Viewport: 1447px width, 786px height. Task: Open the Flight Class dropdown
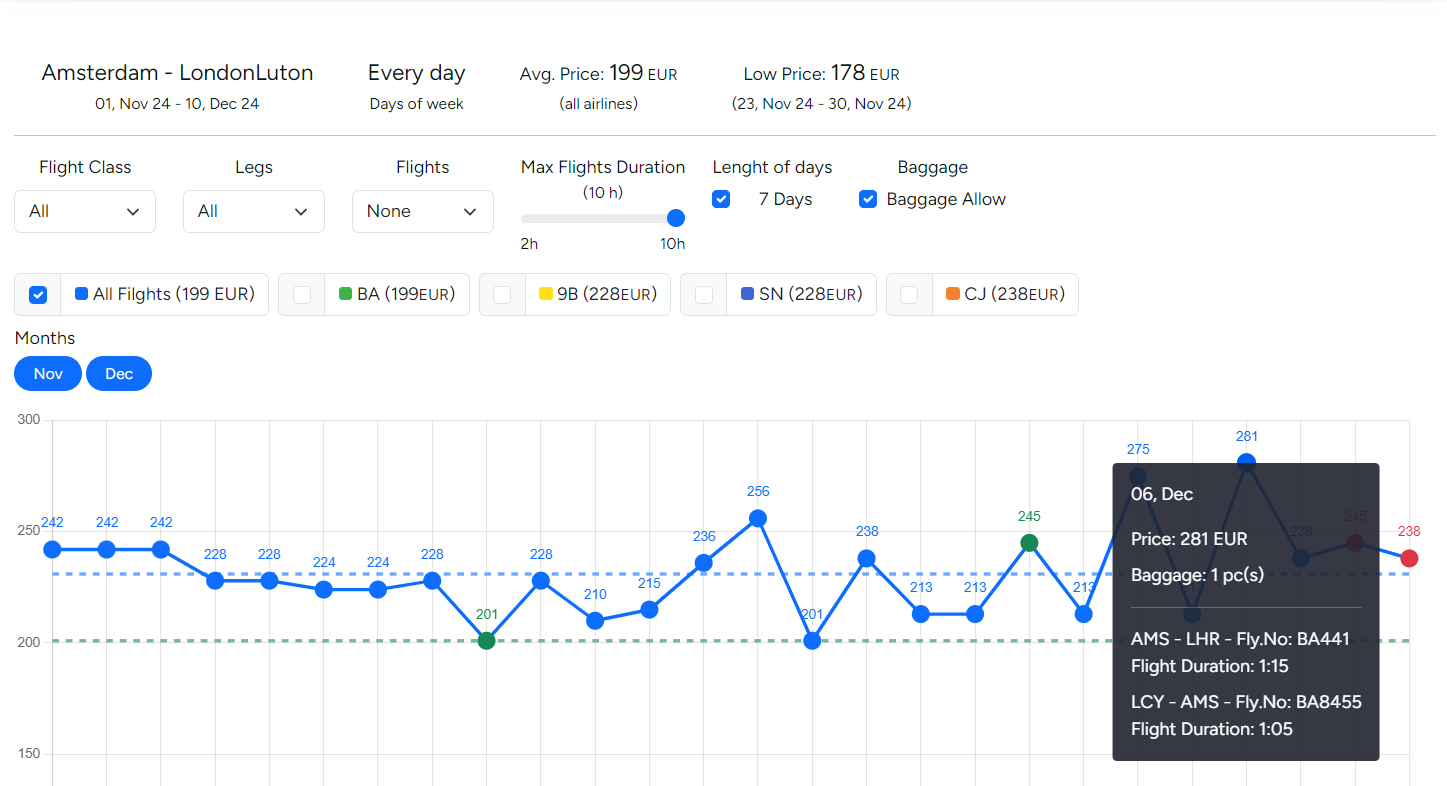[x=85, y=211]
